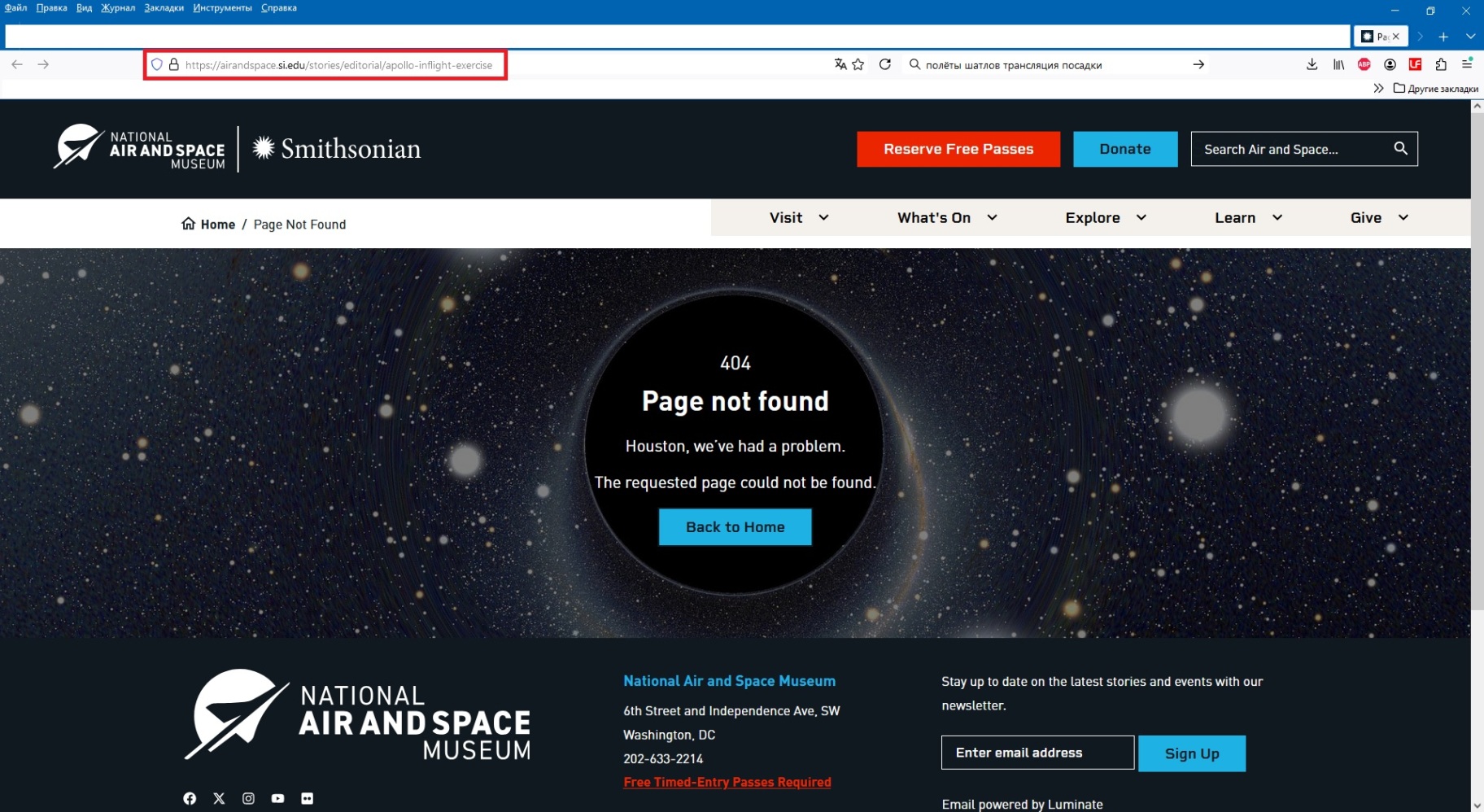View site security via the padlock icon
Screen dimensions: 1484x812
tap(173, 65)
